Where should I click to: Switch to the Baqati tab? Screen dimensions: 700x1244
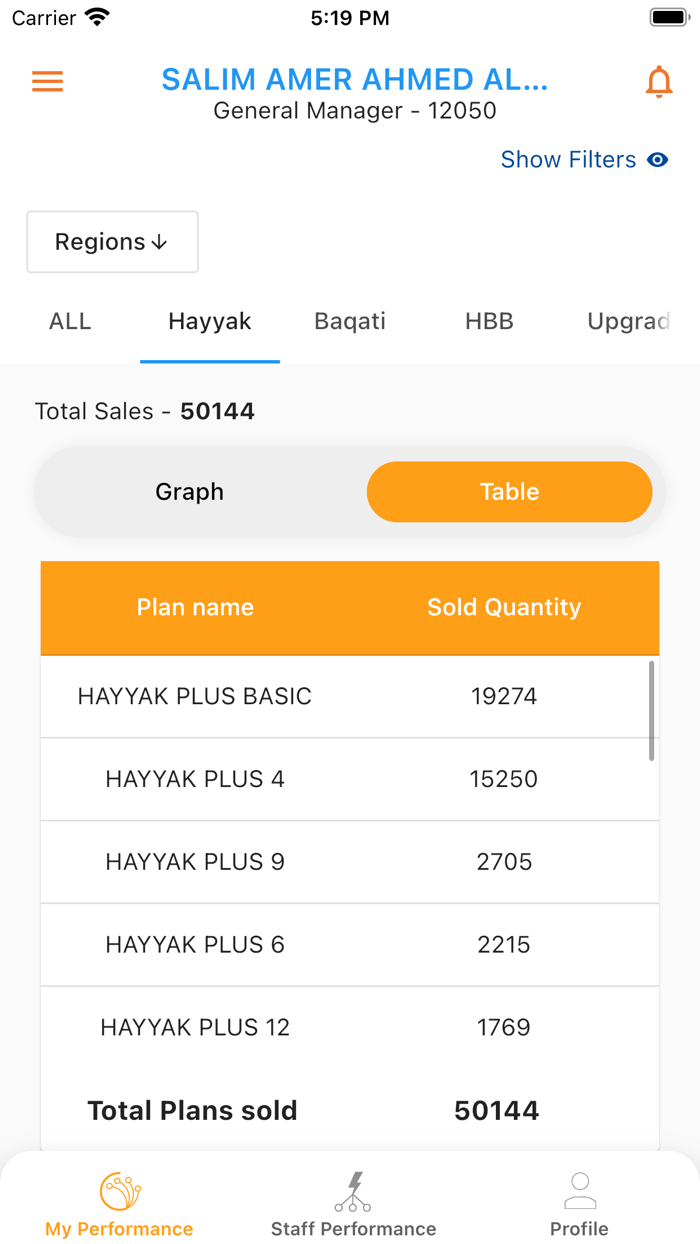[349, 321]
